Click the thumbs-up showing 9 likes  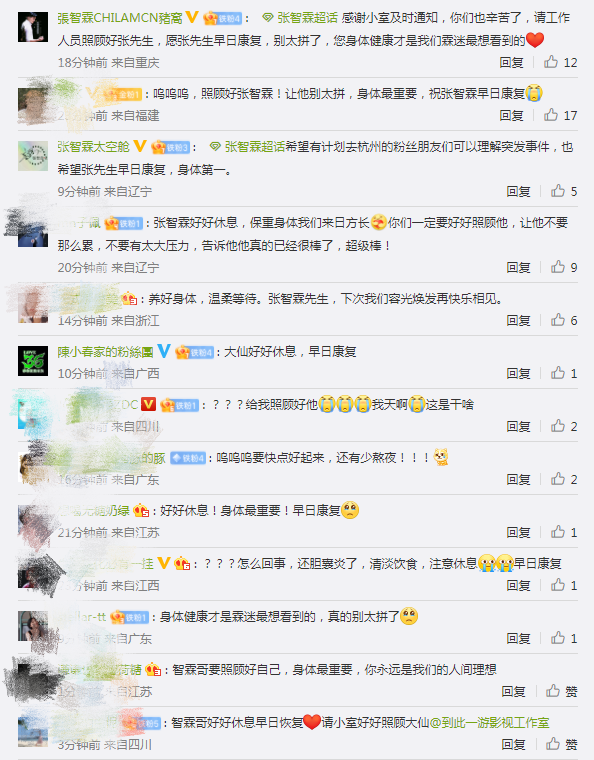tap(558, 267)
